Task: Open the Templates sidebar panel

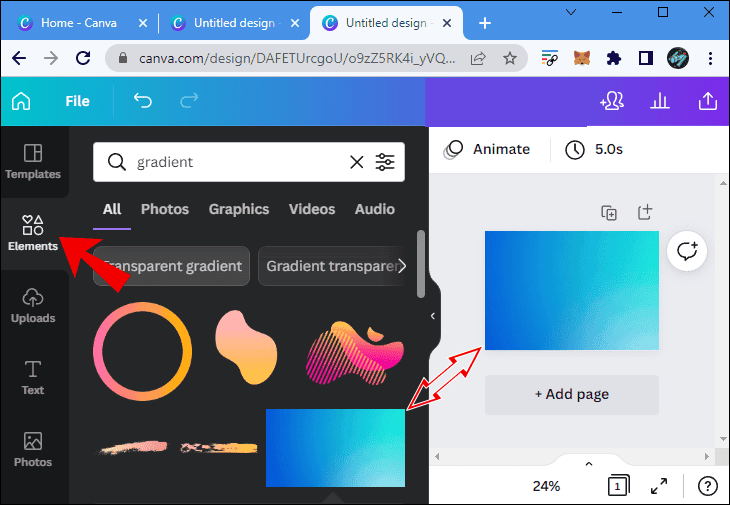Action: click(33, 161)
